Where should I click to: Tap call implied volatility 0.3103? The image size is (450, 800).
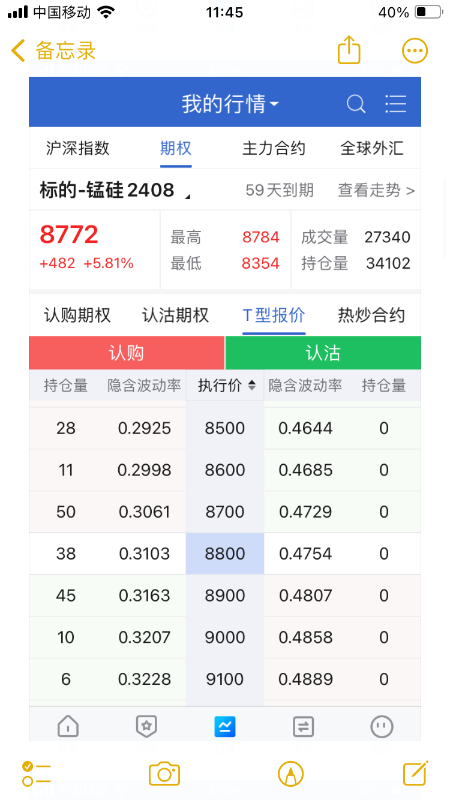pos(144,554)
